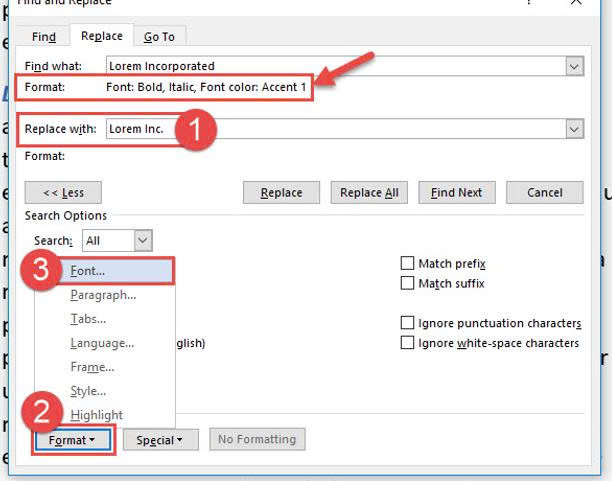Enable the Match suffix checkbox

407,284
